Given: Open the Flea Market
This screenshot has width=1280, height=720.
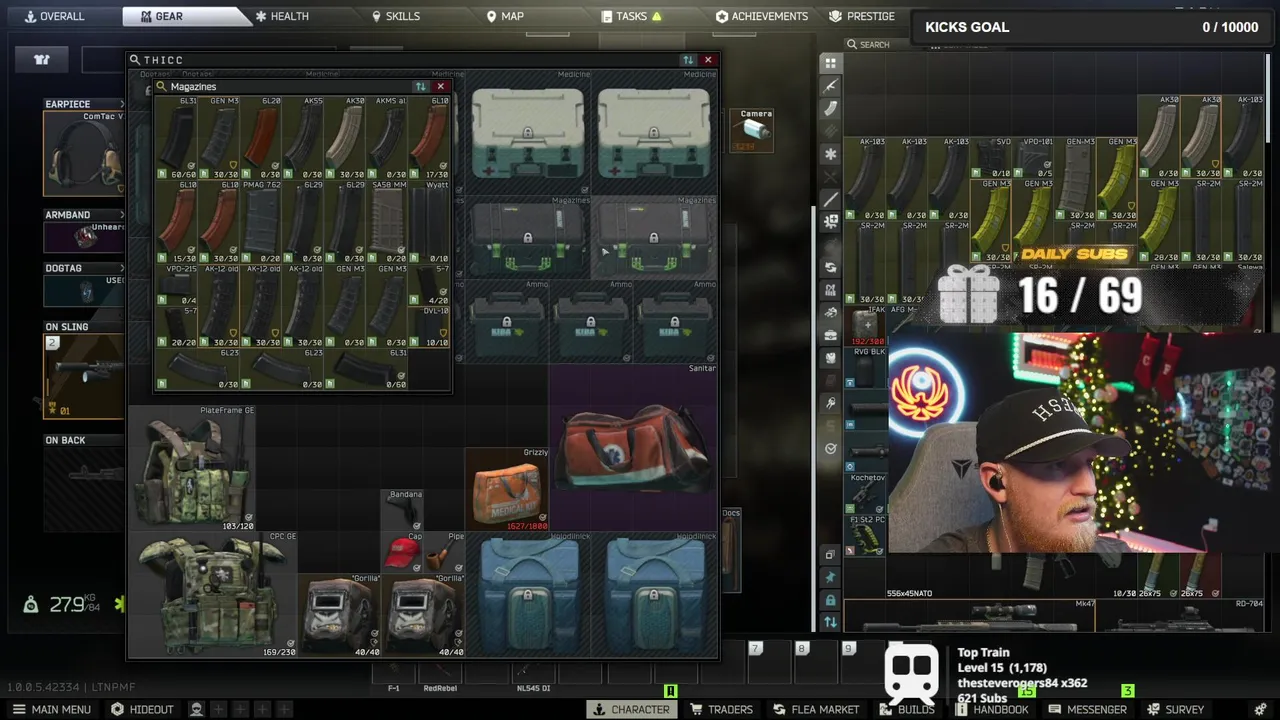Looking at the screenshot, I should 816,709.
